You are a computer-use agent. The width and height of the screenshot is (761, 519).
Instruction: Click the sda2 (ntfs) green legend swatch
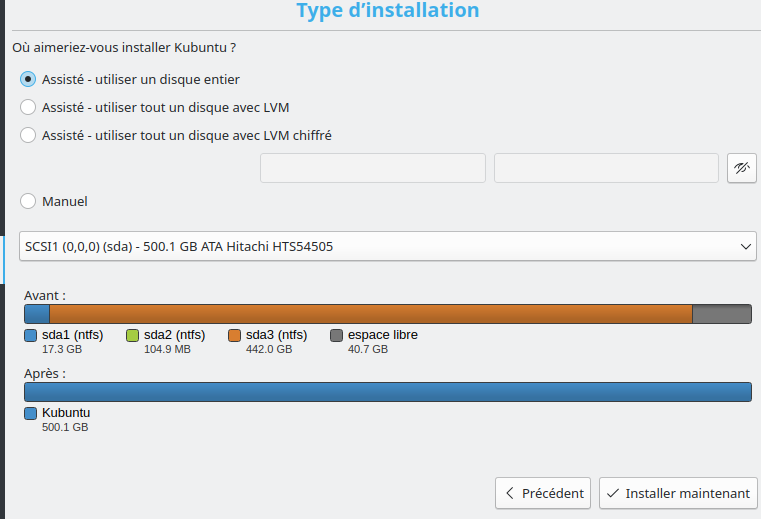(132, 335)
